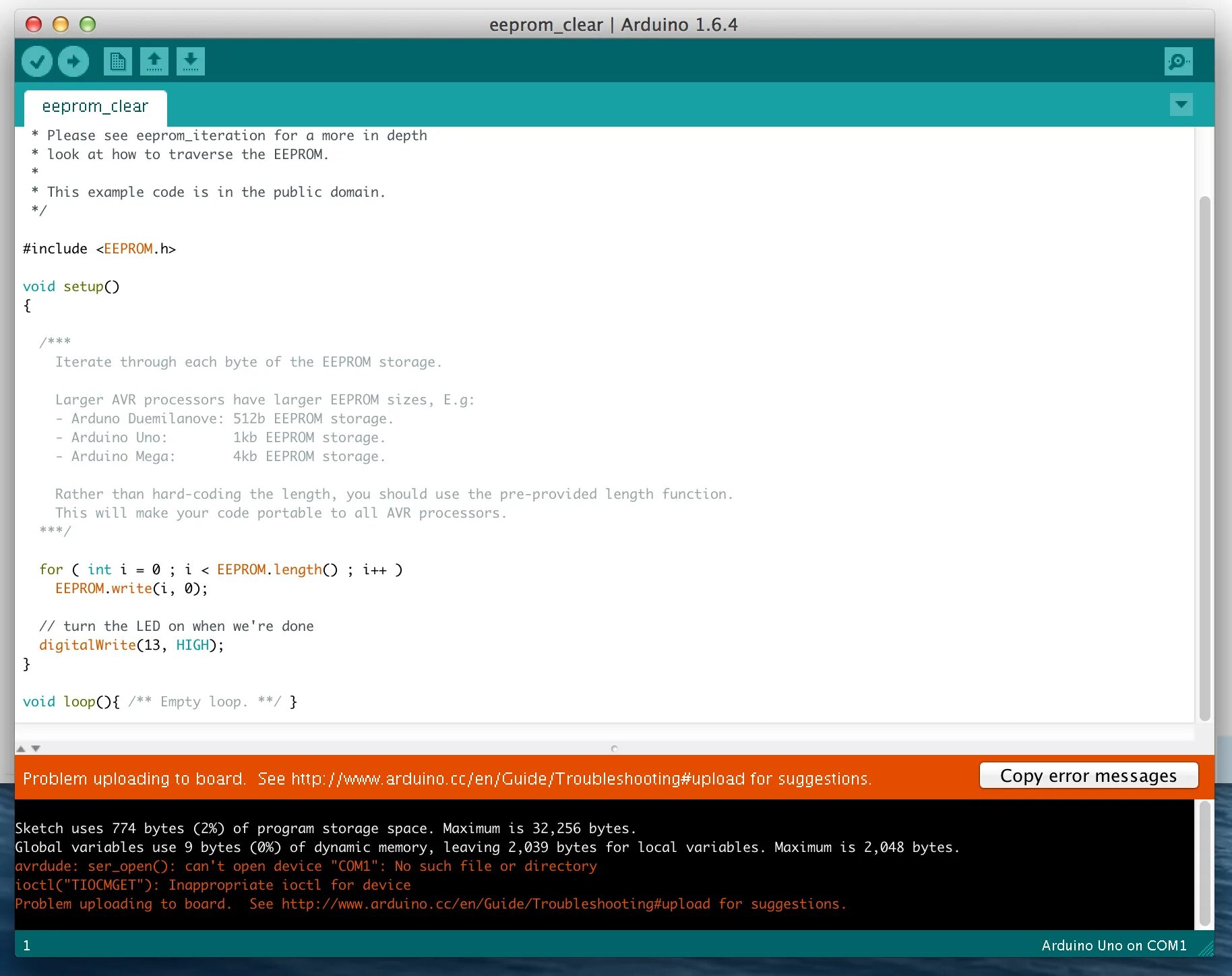Open the Serial Monitor magnifier icon
This screenshot has height=976, width=1232.
pyautogui.click(x=1178, y=61)
